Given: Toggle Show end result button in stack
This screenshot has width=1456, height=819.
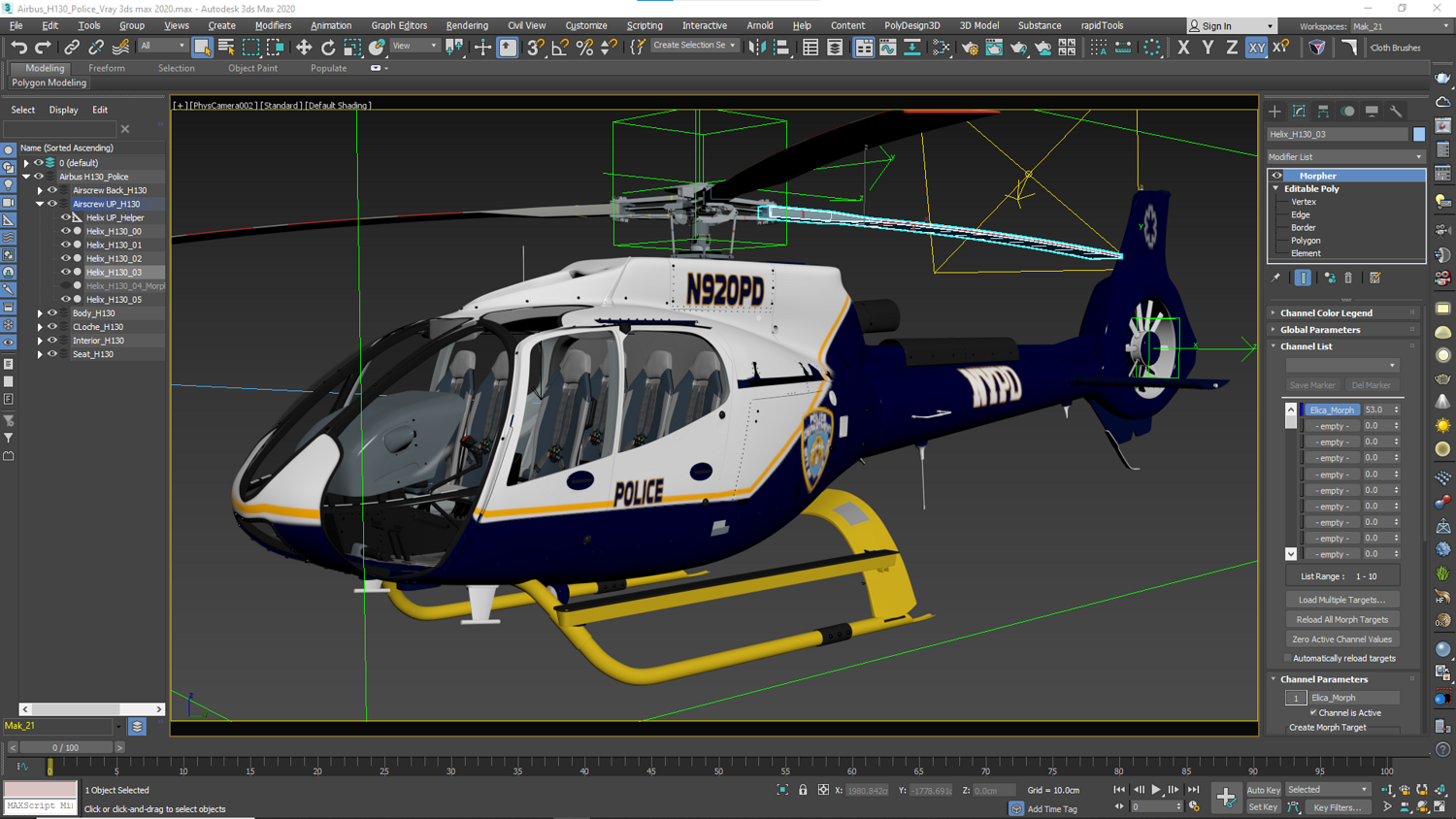Looking at the screenshot, I should 1303,278.
